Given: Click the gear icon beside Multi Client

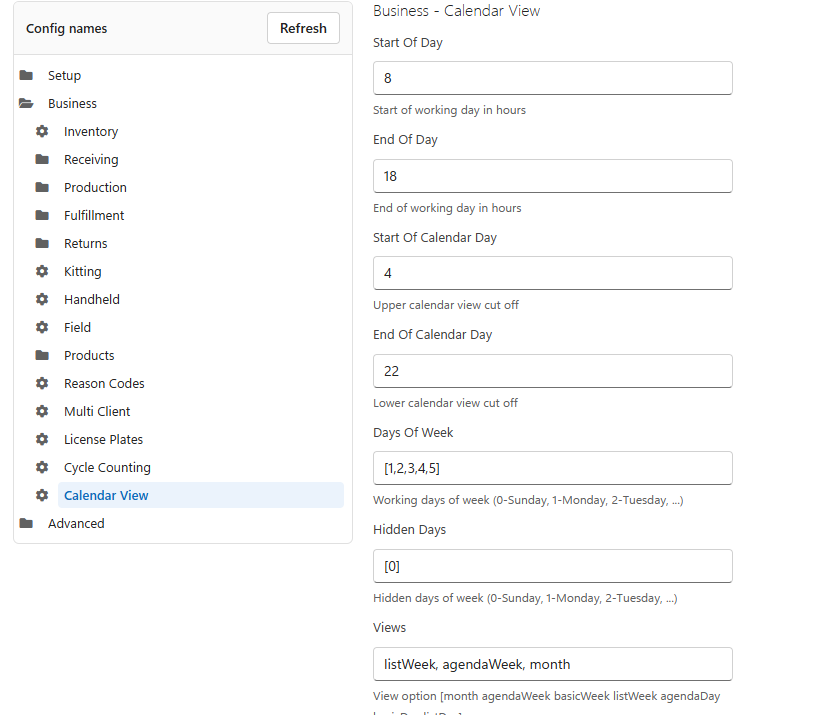Looking at the screenshot, I should coord(42,412).
